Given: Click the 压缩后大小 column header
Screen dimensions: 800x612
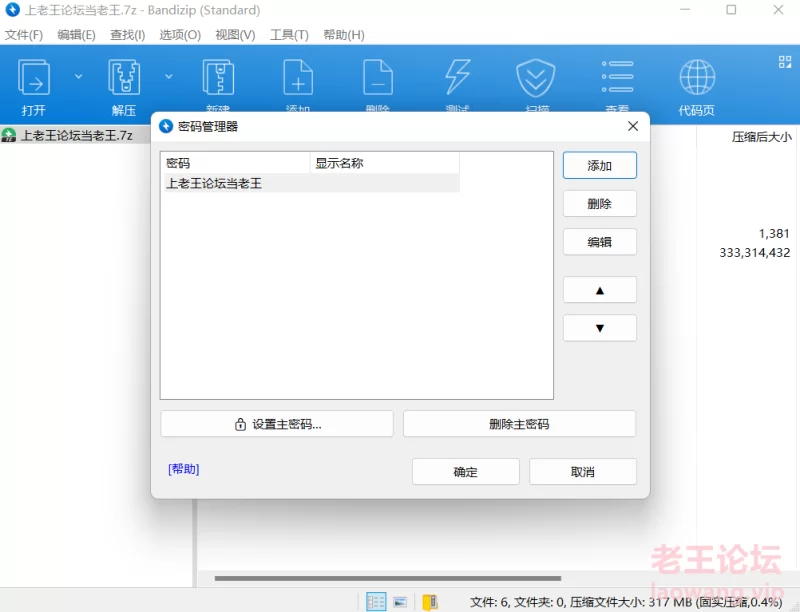Looking at the screenshot, I should click(761, 137).
